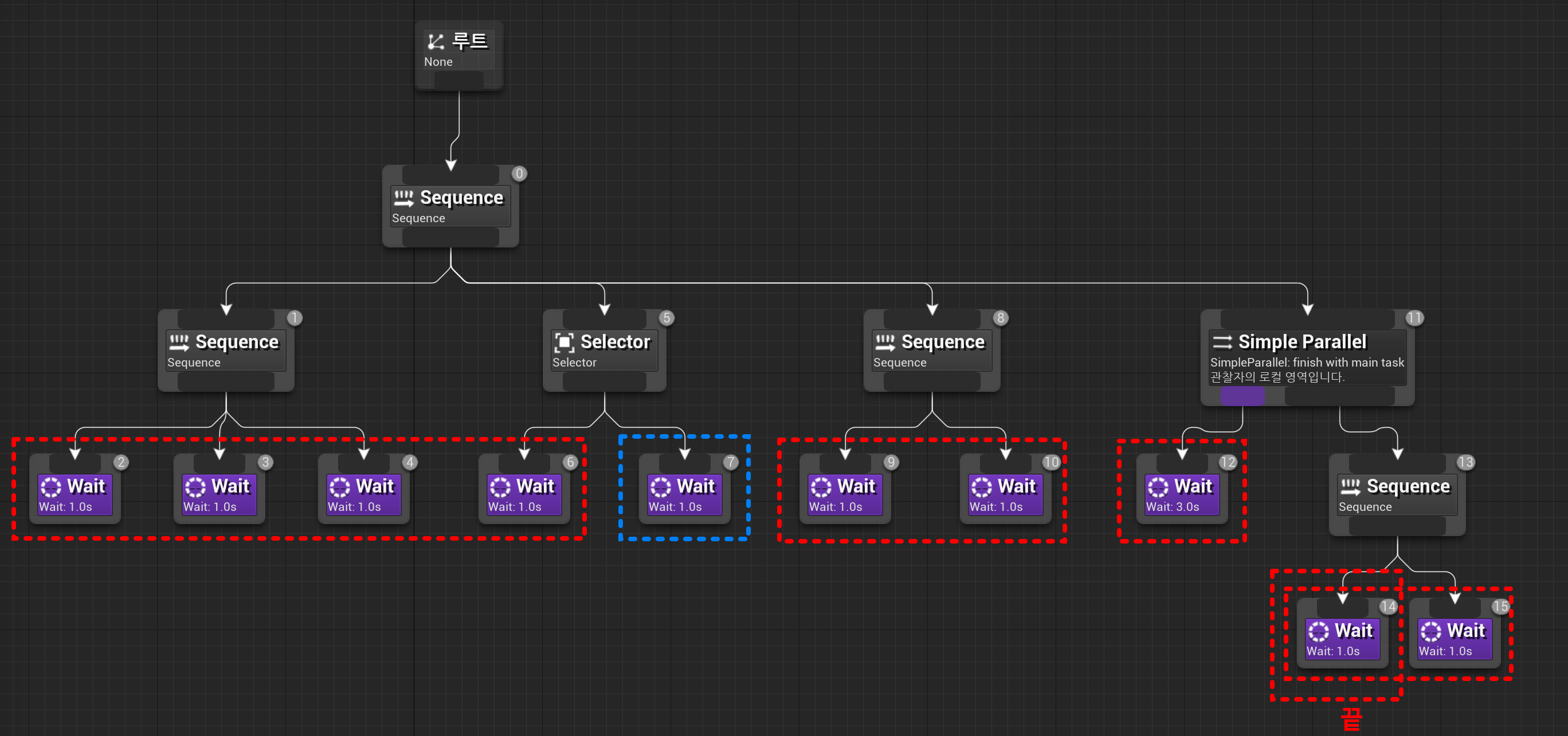Select execution index badge 0

click(519, 174)
